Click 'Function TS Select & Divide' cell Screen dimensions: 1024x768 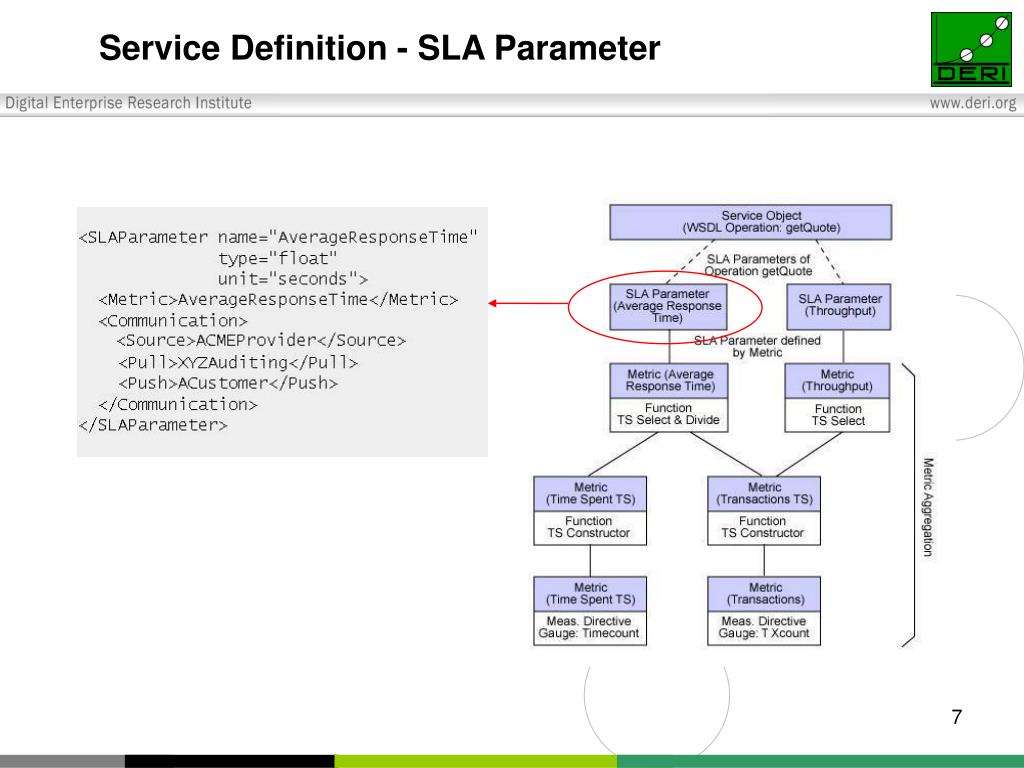[x=669, y=415]
